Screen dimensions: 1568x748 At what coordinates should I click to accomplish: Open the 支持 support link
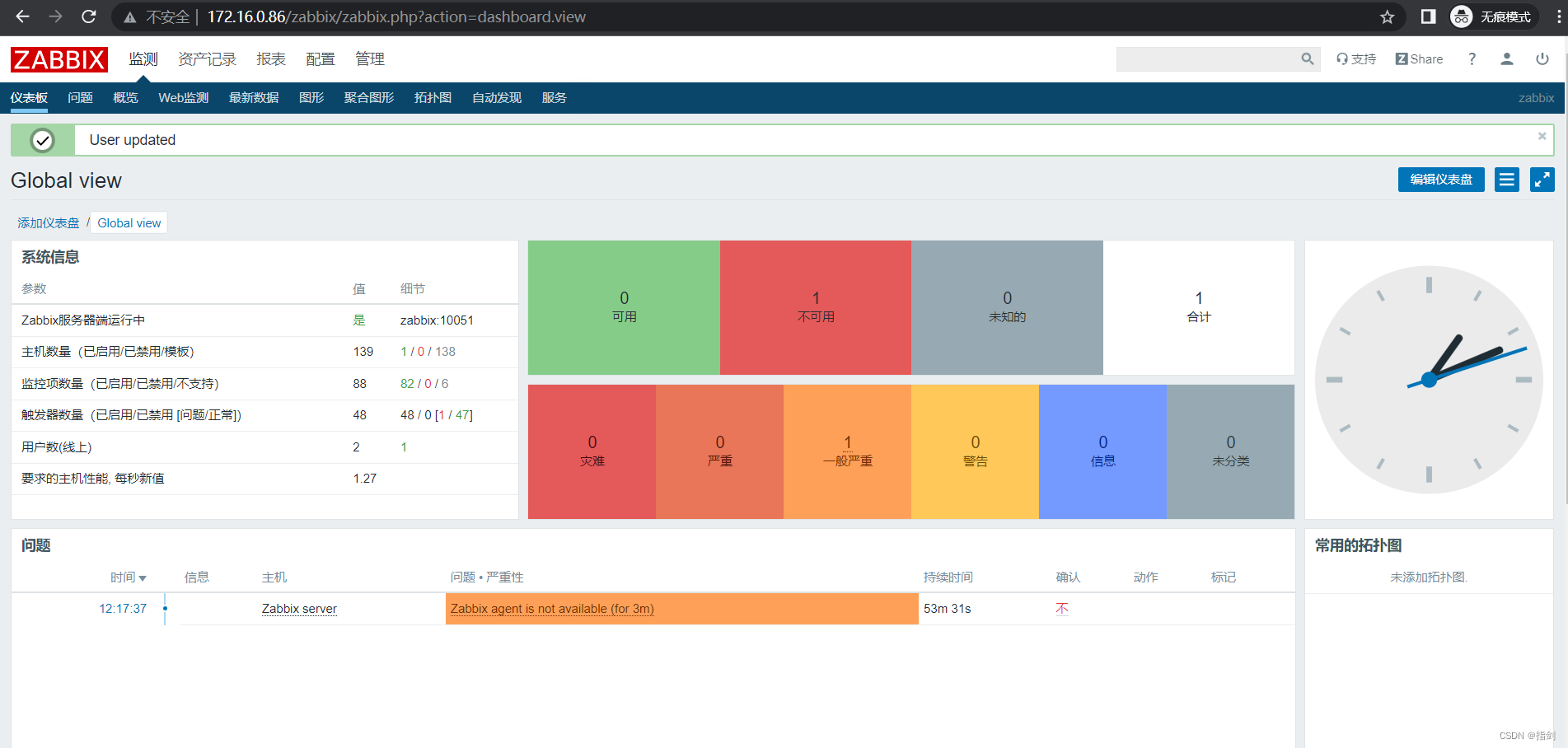coord(1356,59)
